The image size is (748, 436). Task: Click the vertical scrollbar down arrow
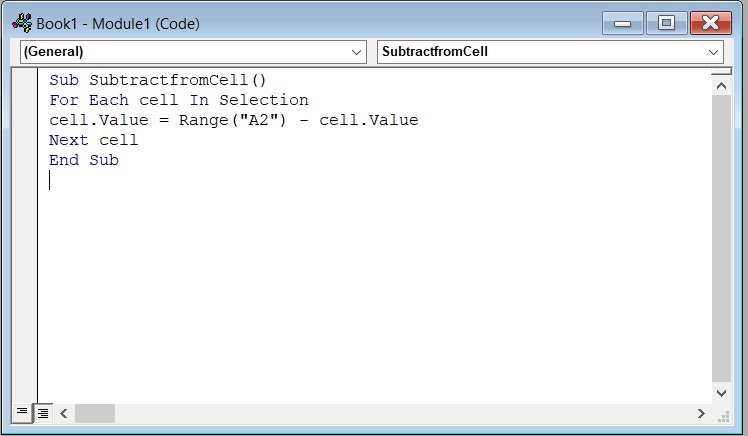coord(721,393)
